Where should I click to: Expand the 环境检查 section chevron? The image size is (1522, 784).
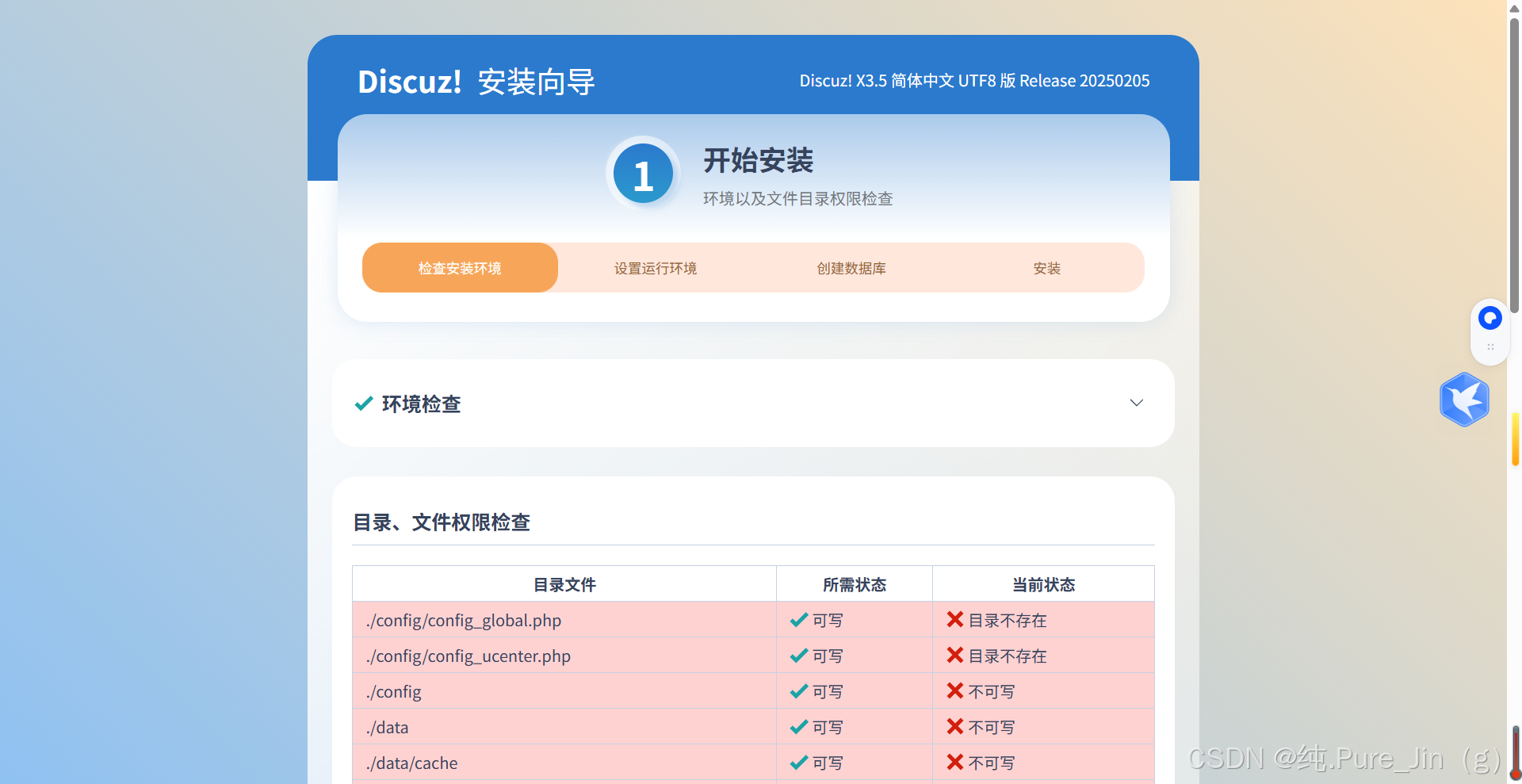pos(1136,403)
